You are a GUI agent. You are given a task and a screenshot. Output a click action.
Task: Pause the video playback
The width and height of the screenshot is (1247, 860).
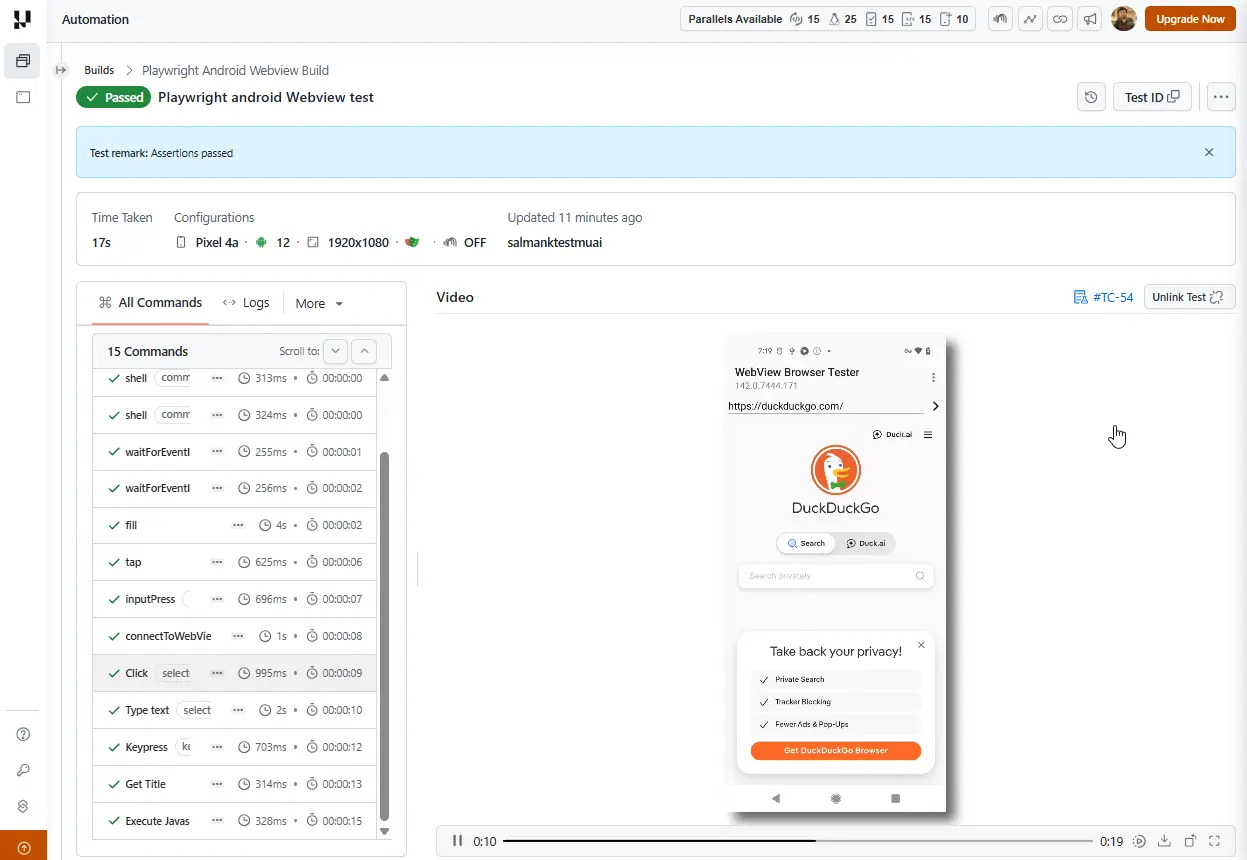[457, 841]
